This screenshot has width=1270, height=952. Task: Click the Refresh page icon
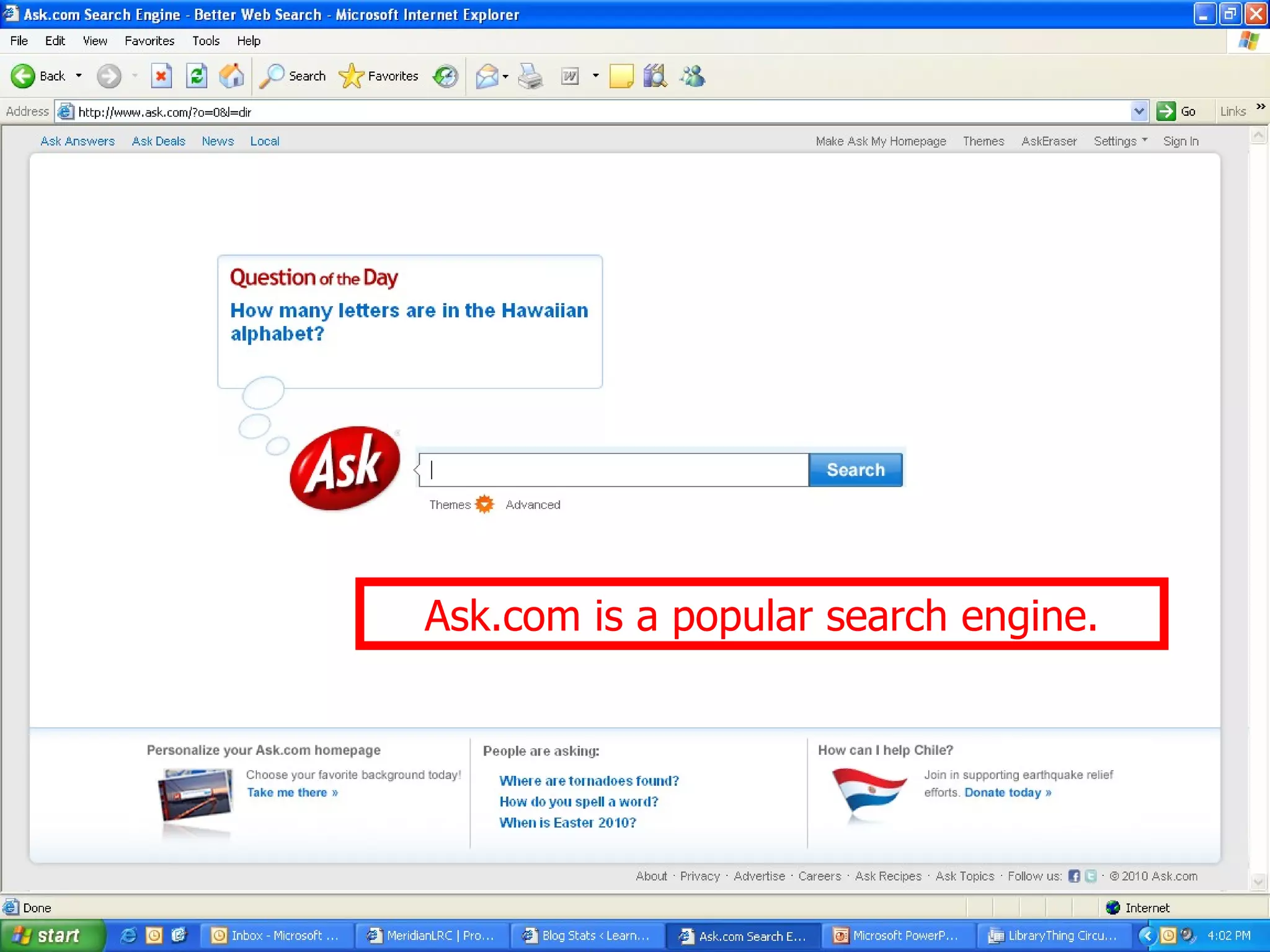click(197, 76)
